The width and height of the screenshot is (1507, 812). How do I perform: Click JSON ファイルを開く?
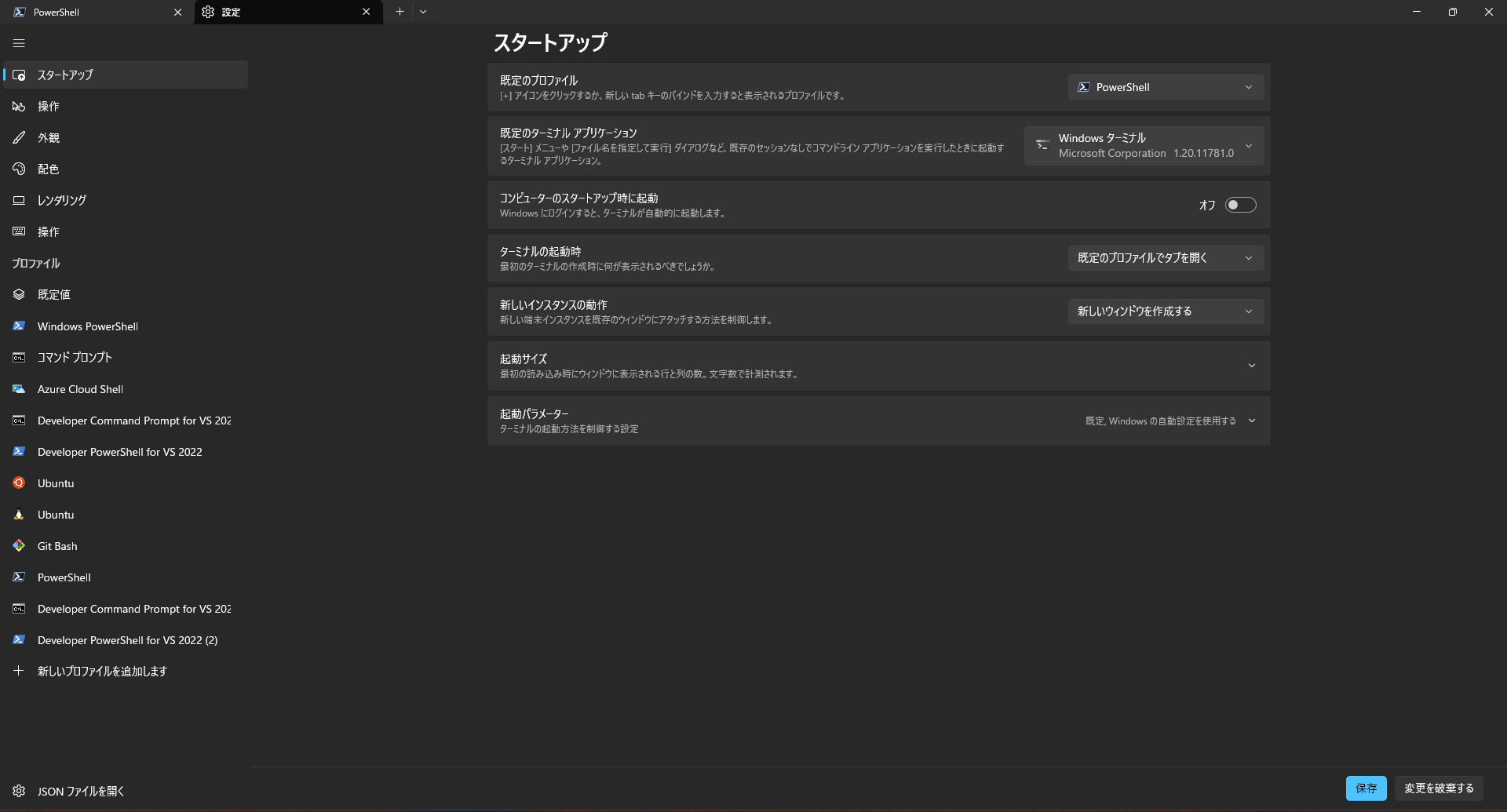(x=126, y=791)
